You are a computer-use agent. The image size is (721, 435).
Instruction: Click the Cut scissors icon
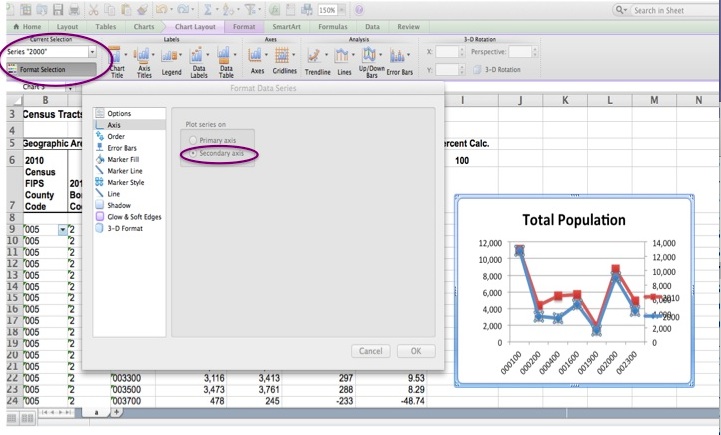point(93,9)
